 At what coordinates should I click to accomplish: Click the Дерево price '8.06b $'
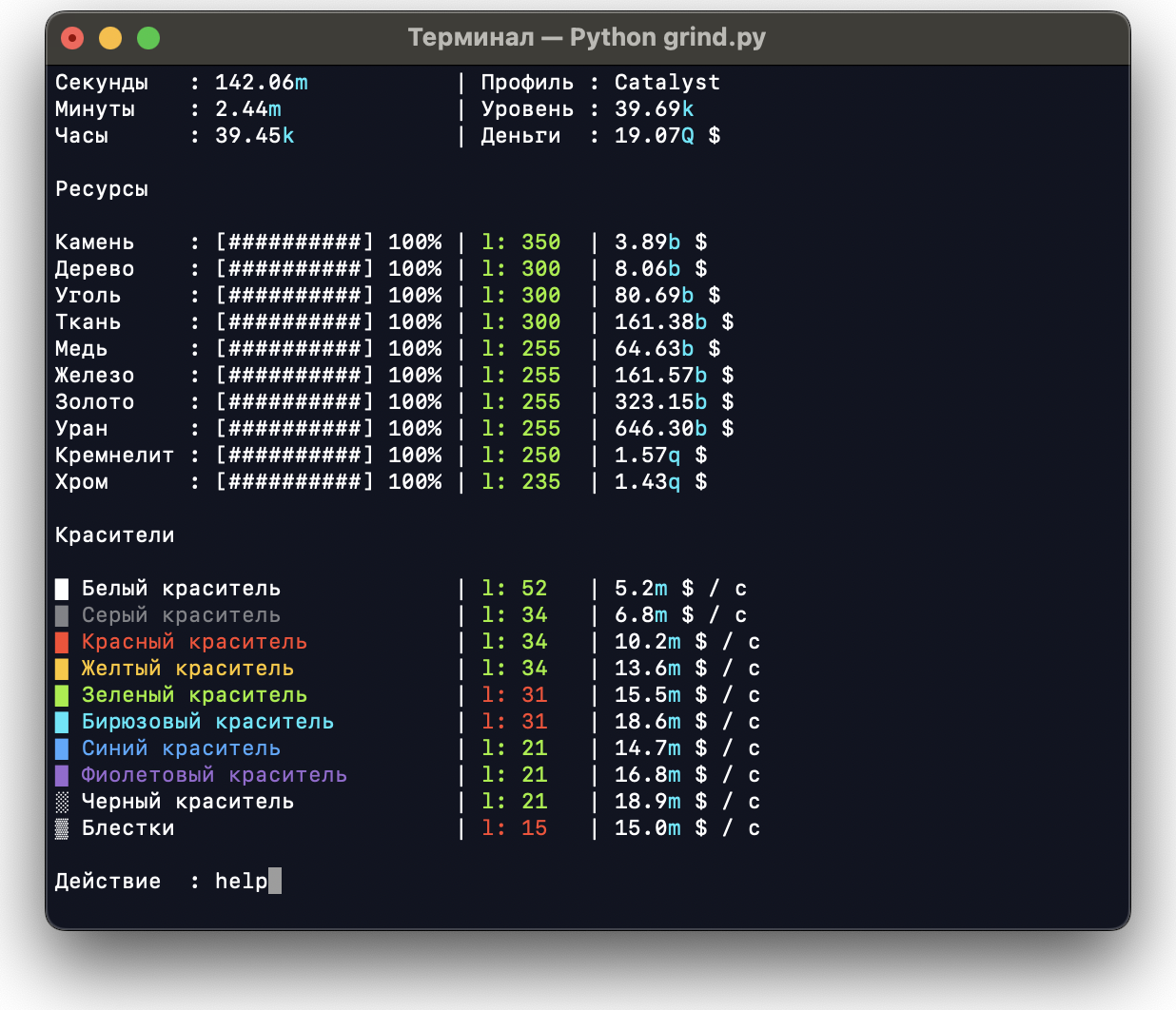(661, 269)
